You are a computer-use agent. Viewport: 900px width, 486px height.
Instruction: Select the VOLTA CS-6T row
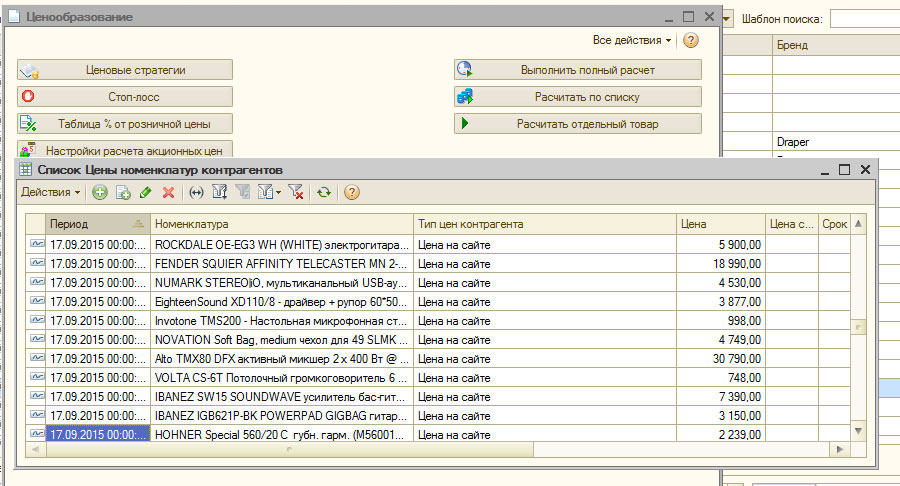(x=437, y=378)
